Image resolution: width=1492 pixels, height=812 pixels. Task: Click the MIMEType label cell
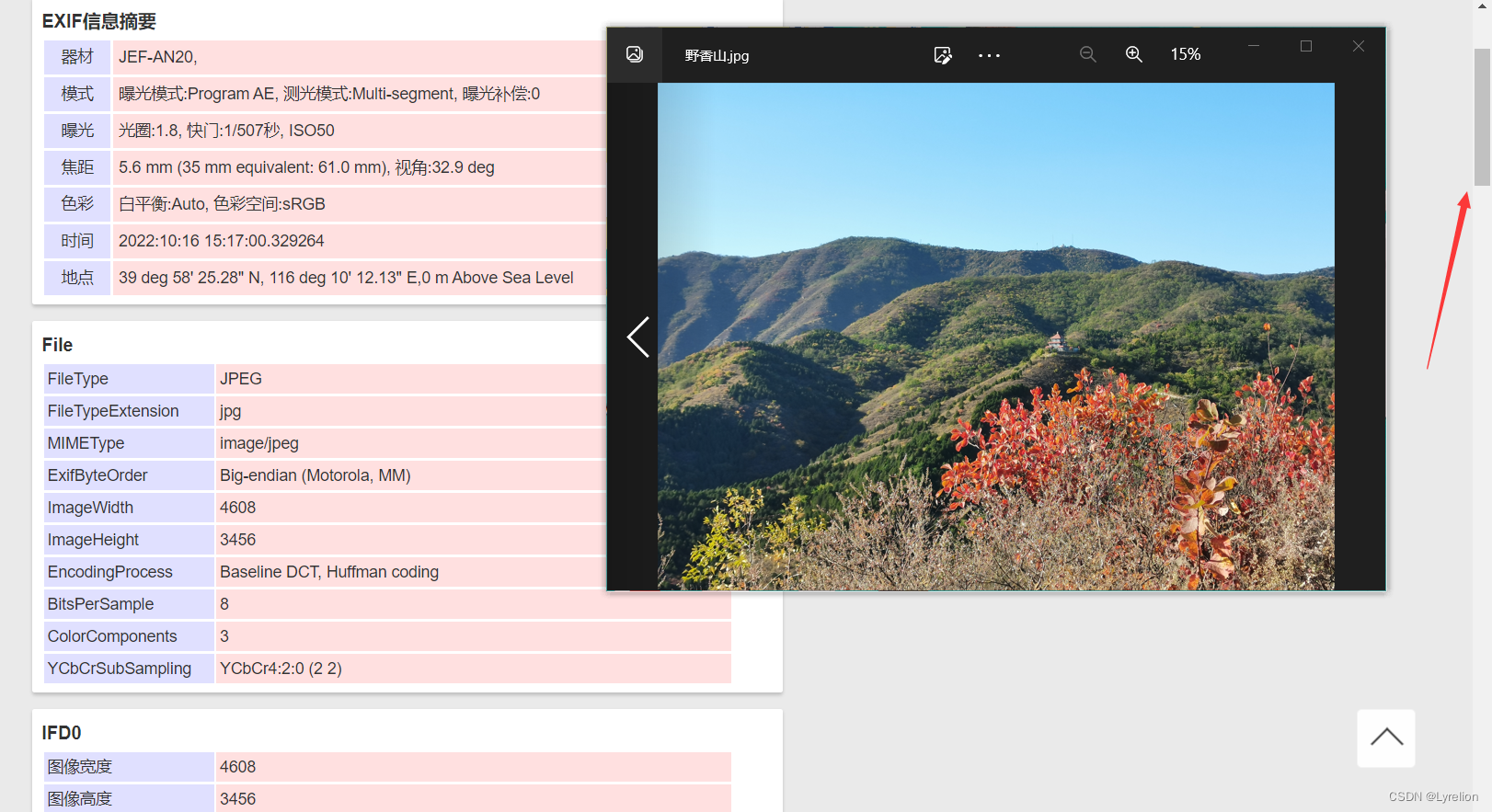click(129, 443)
